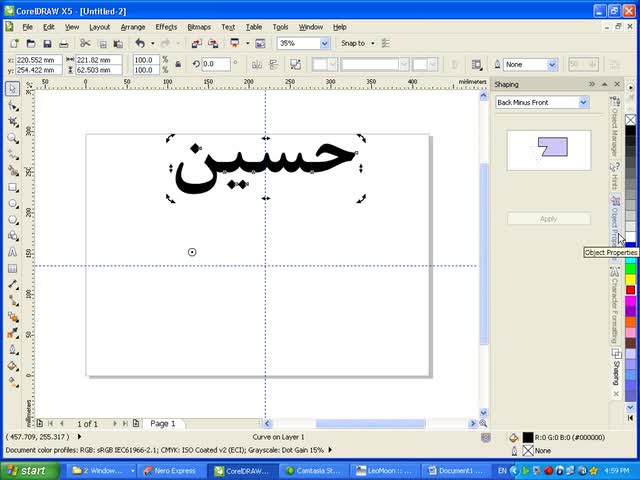The width and height of the screenshot is (640, 480).
Task: Open the Effects menu
Action: point(166,27)
